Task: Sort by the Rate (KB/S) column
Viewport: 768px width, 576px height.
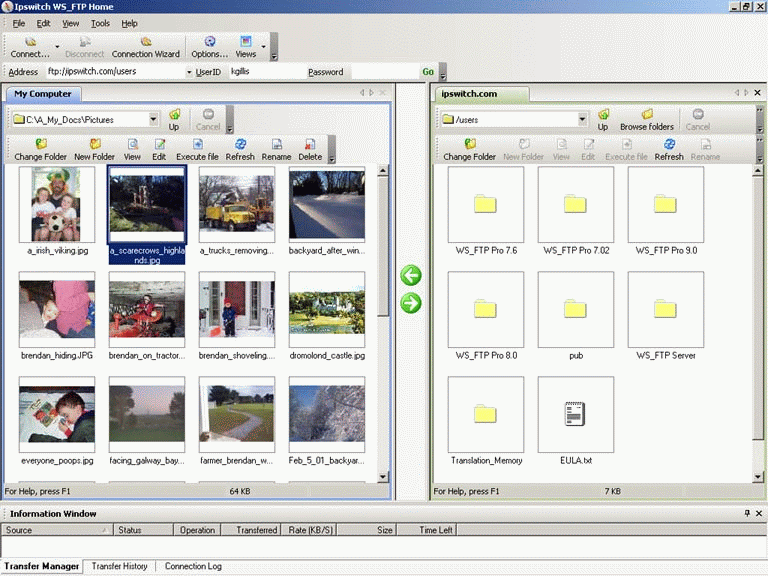Action: click(309, 529)
